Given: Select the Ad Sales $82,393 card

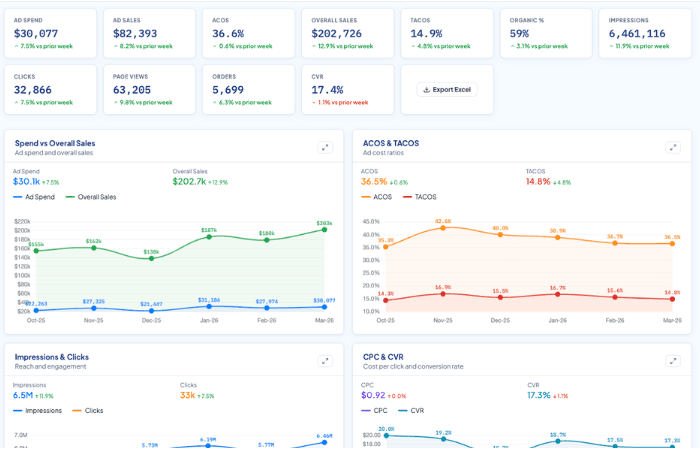Looking at the screenshot, I should tap(150, 33).
